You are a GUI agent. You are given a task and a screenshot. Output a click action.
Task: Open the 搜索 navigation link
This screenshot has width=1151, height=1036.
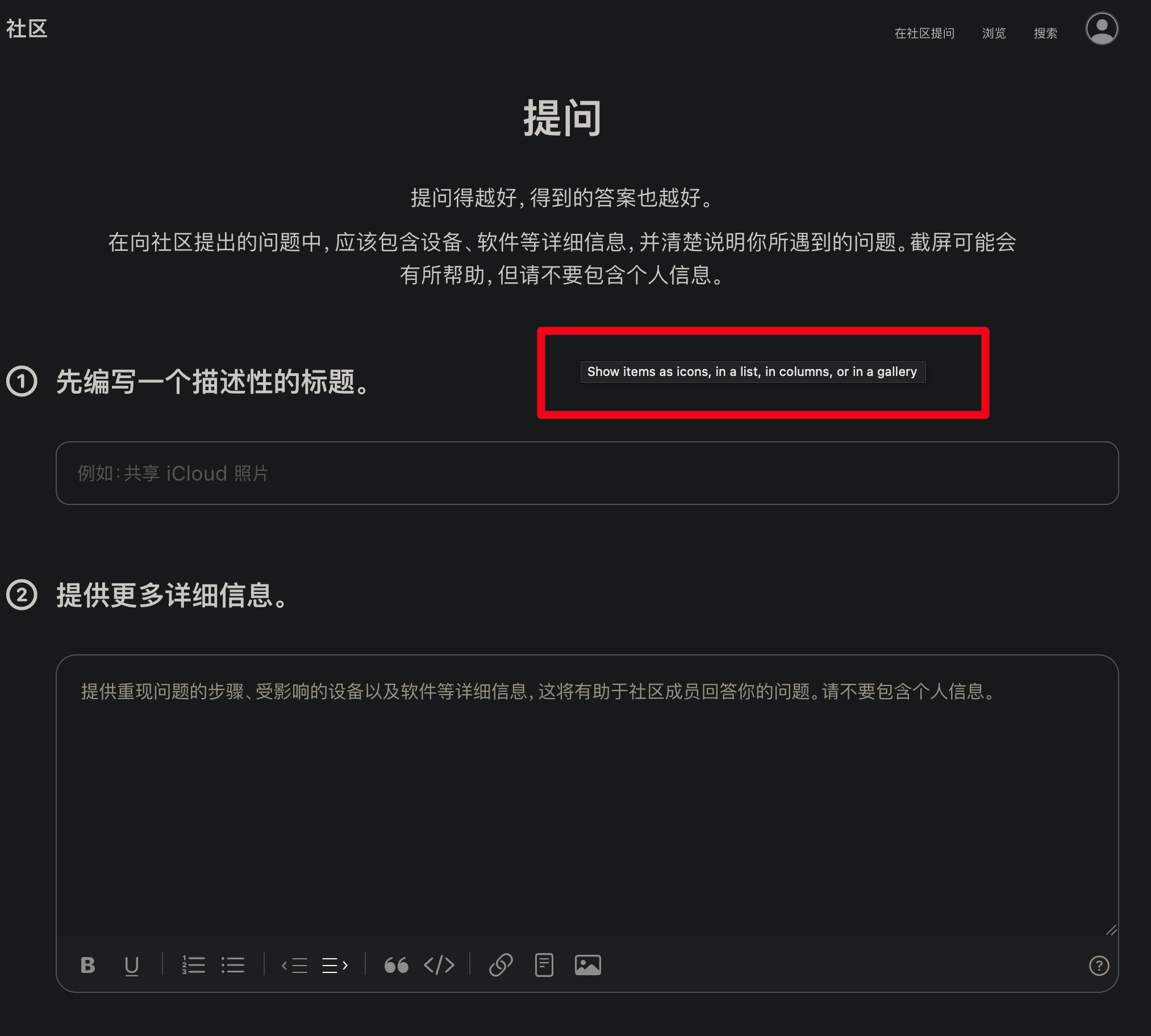pyautogui.click(x=1045, y=34)
